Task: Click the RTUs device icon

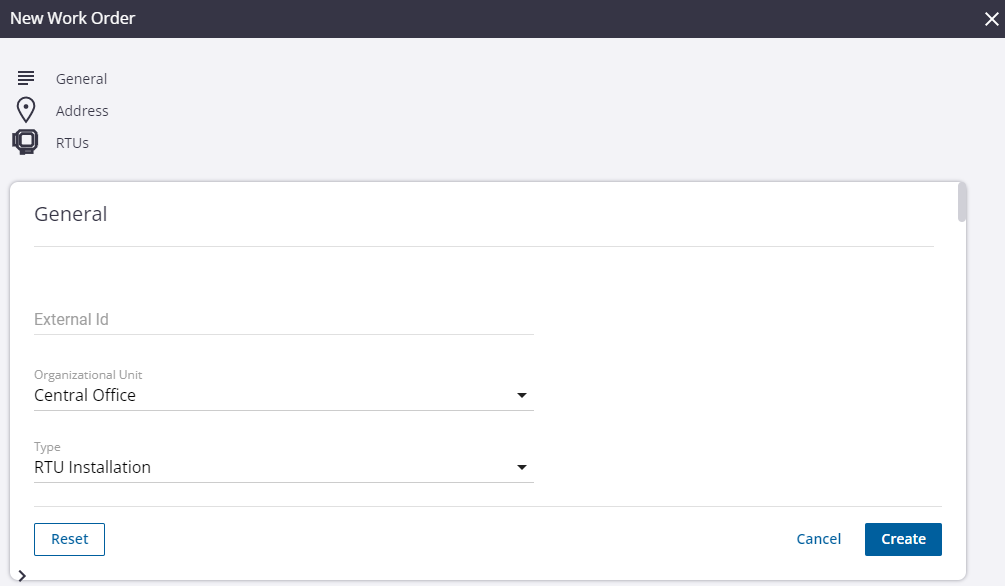Action: tap(26, 142)
